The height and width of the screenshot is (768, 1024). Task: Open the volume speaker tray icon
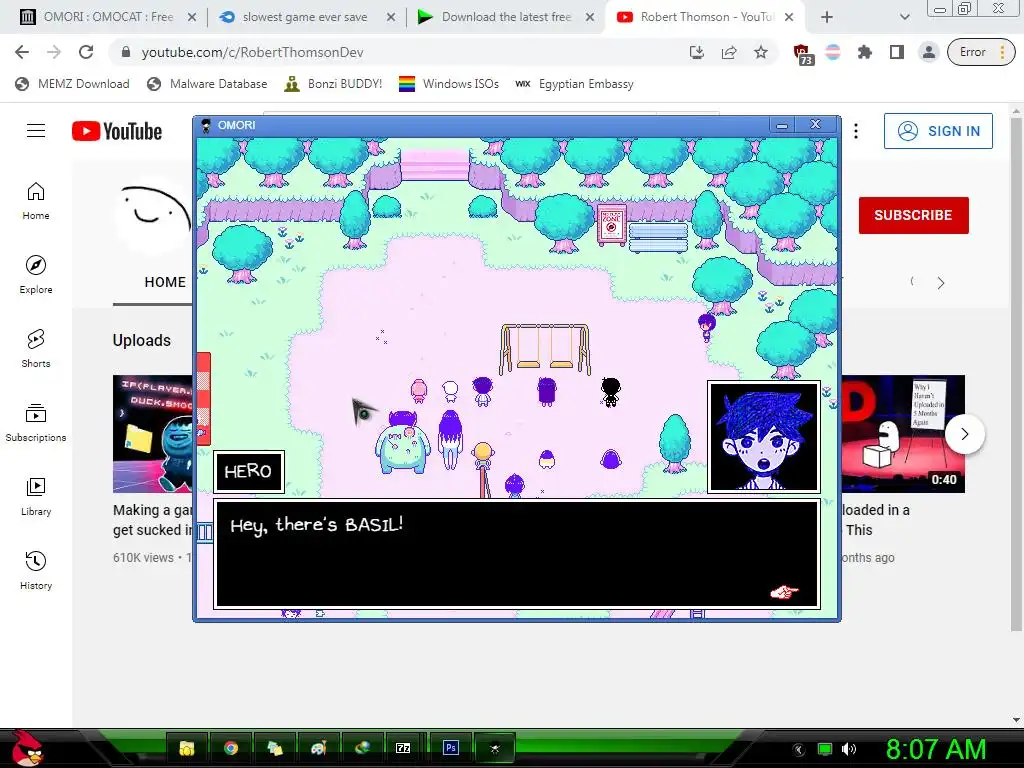tap(848, 749)
